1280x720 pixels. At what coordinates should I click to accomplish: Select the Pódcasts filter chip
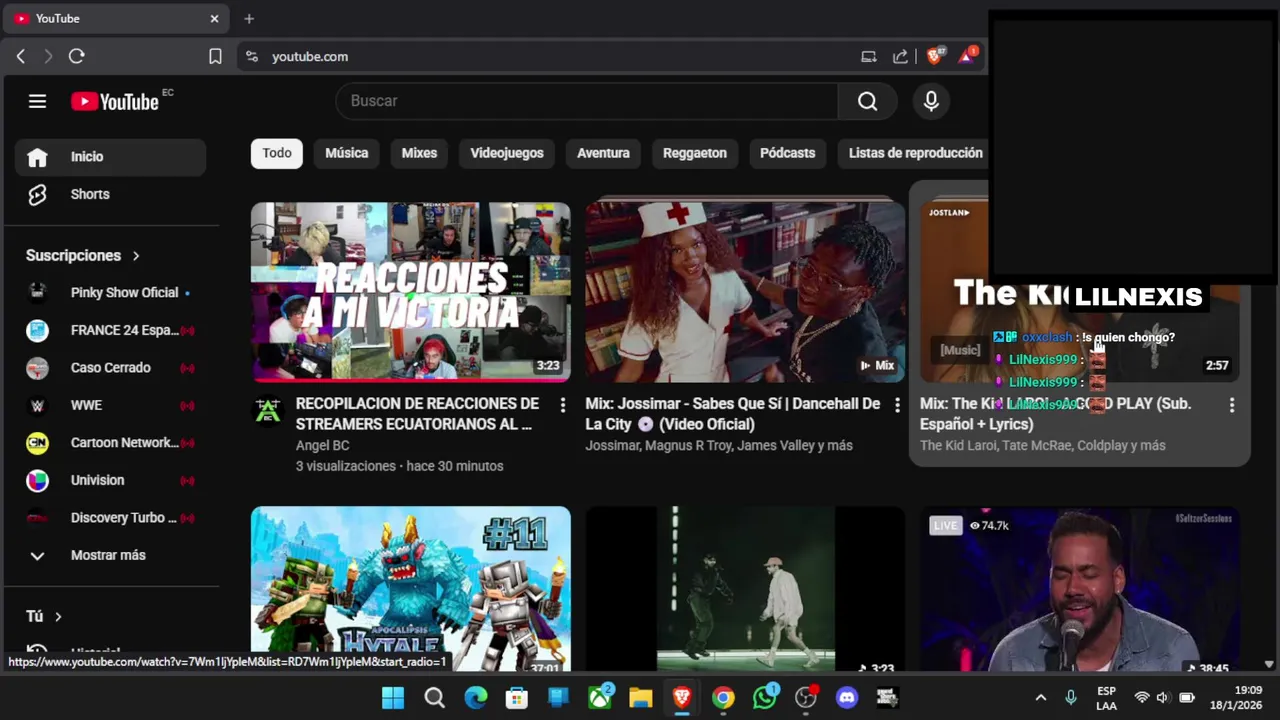click(x=788, y=153)
